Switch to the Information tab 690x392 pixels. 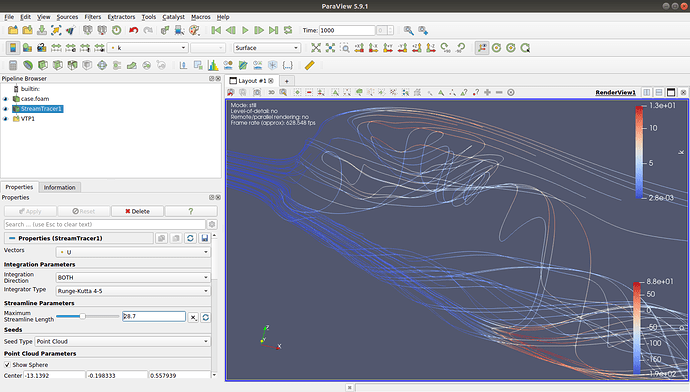(x=59, y=187)
